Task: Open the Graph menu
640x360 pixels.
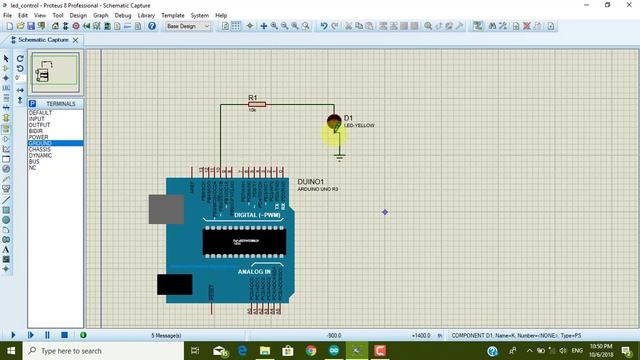Action: tap(100, 16)
